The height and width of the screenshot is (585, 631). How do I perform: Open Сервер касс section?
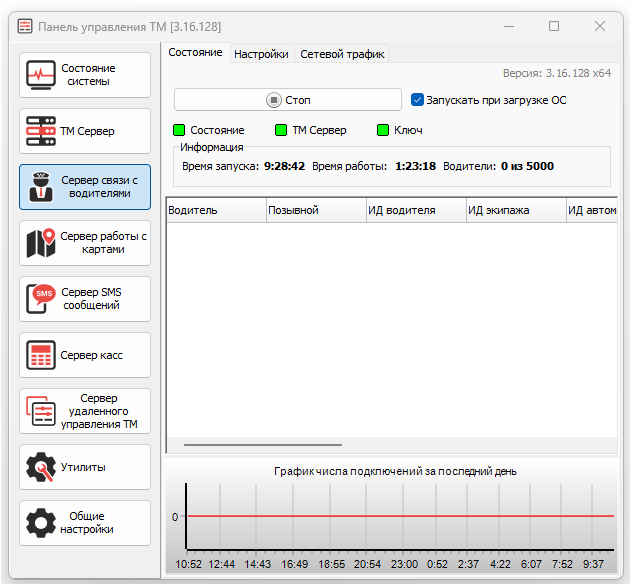click(85, 355)
